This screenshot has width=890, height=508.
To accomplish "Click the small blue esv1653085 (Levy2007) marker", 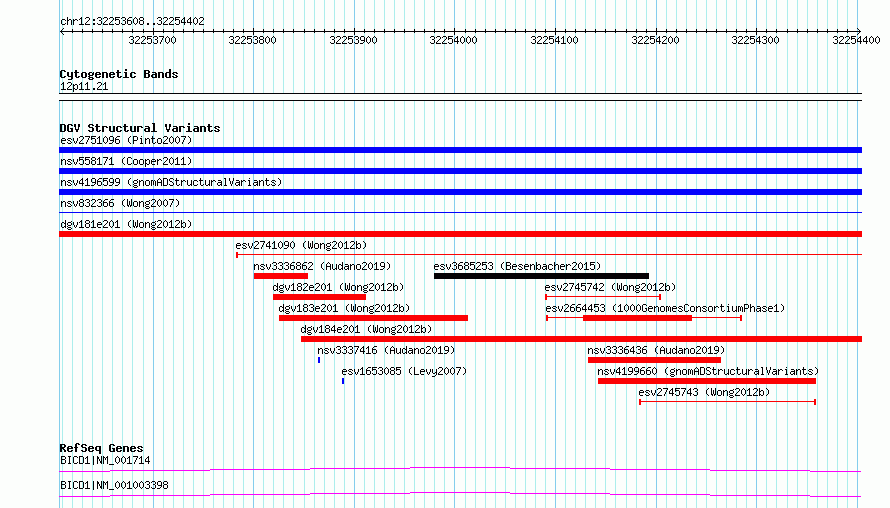I will [x=343, y=381].
